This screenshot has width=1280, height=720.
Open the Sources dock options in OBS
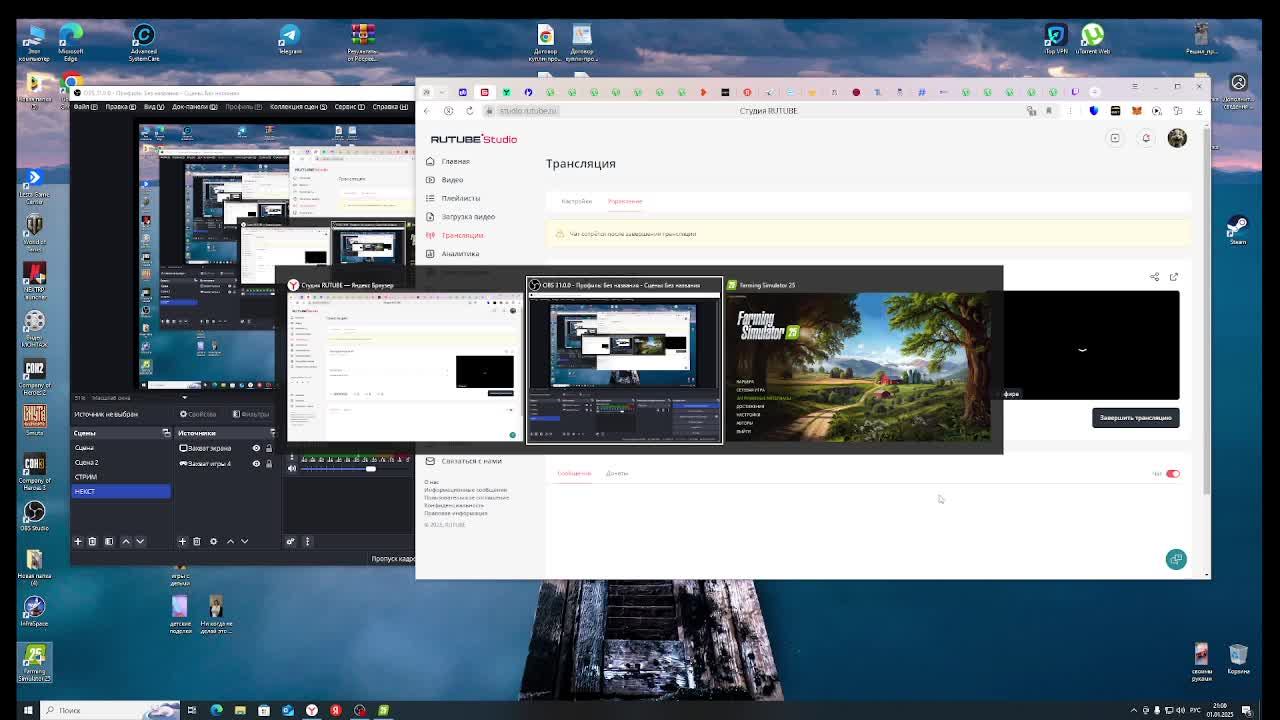pos(271,433)
